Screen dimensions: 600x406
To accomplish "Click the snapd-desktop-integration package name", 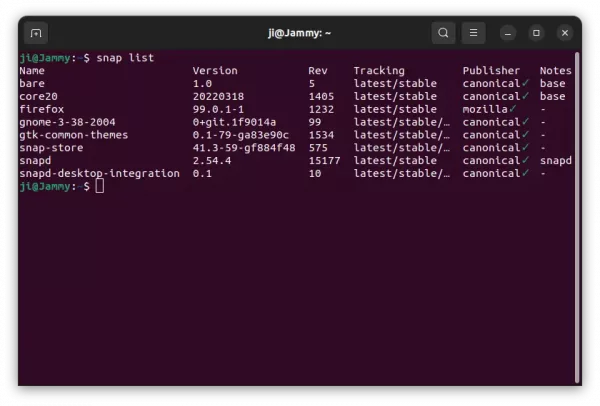I will (99, 174).
